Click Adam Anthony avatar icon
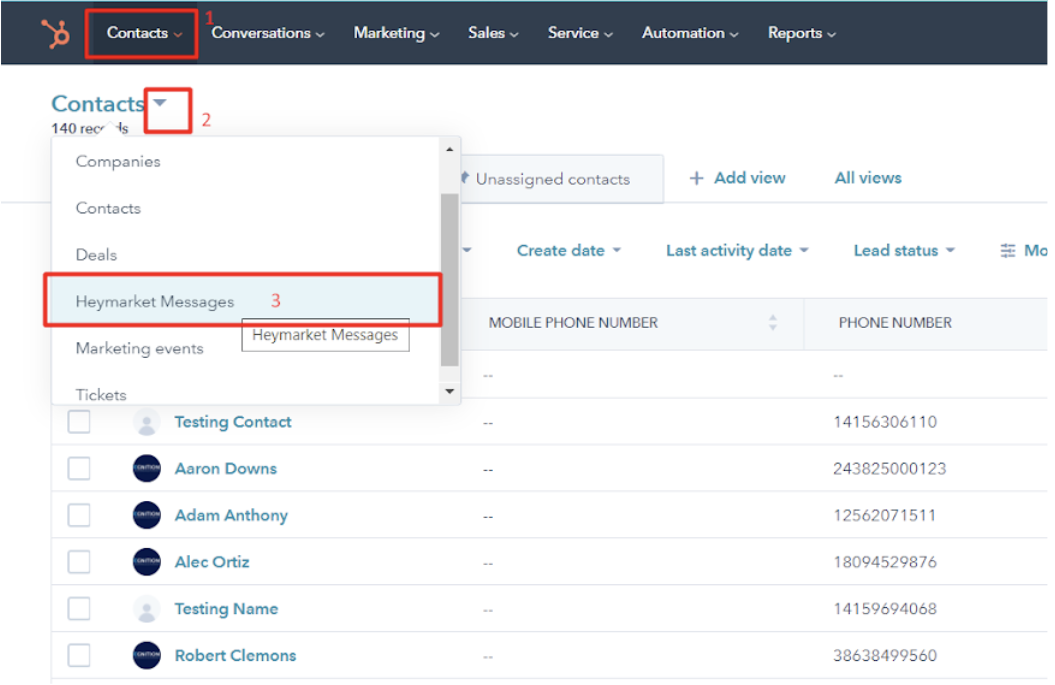 [x=147, y=515]
